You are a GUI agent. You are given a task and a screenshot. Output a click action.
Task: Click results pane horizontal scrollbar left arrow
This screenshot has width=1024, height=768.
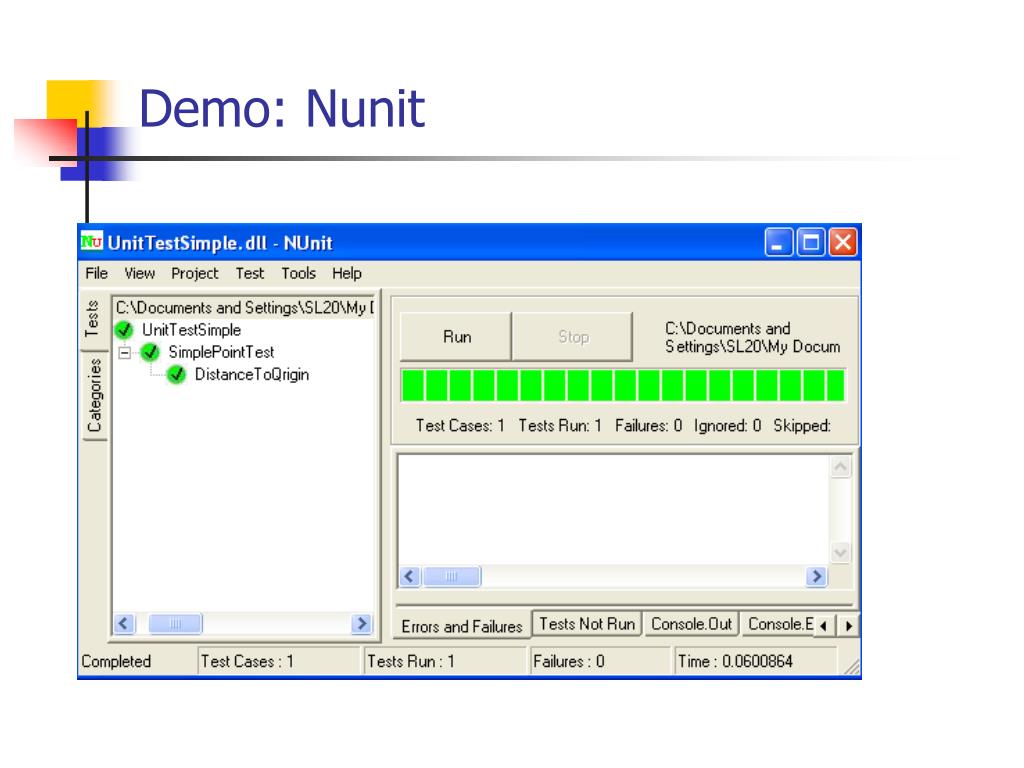(x=410, y=577)
